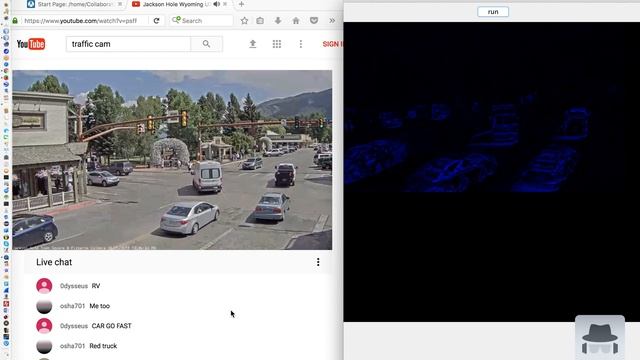The height and width of the screenshot is (360, 640).
Task: Reload the page with the refresh icon
Action: (156, 20)
